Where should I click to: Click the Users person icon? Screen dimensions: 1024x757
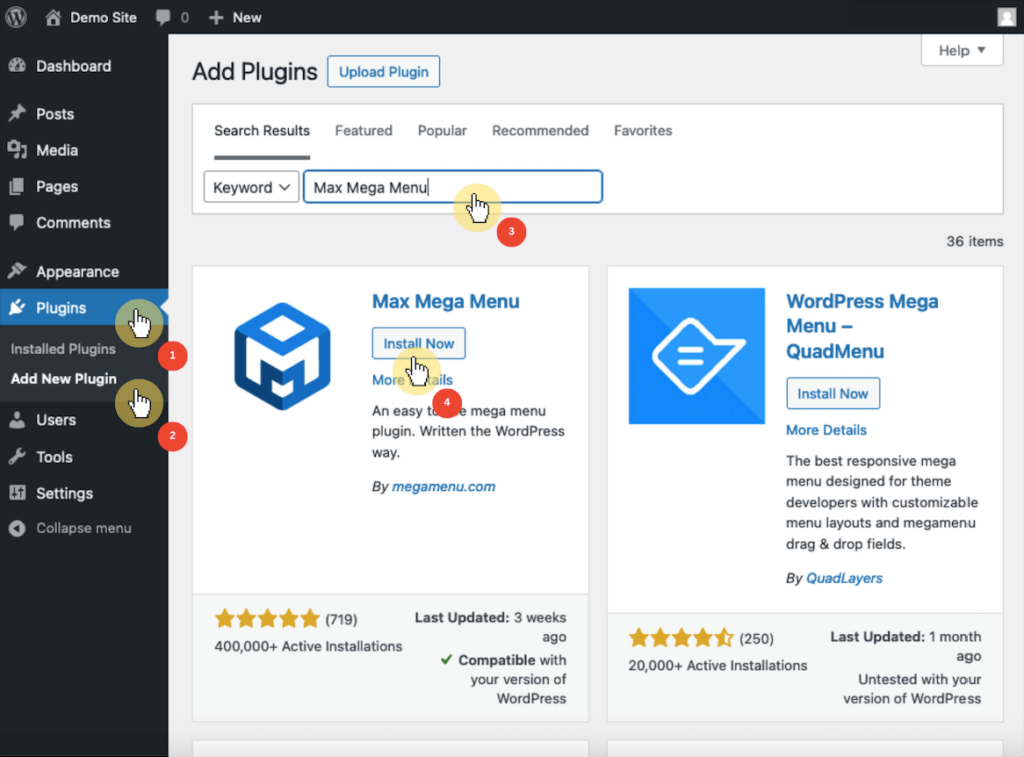click(x=17, y=420)
